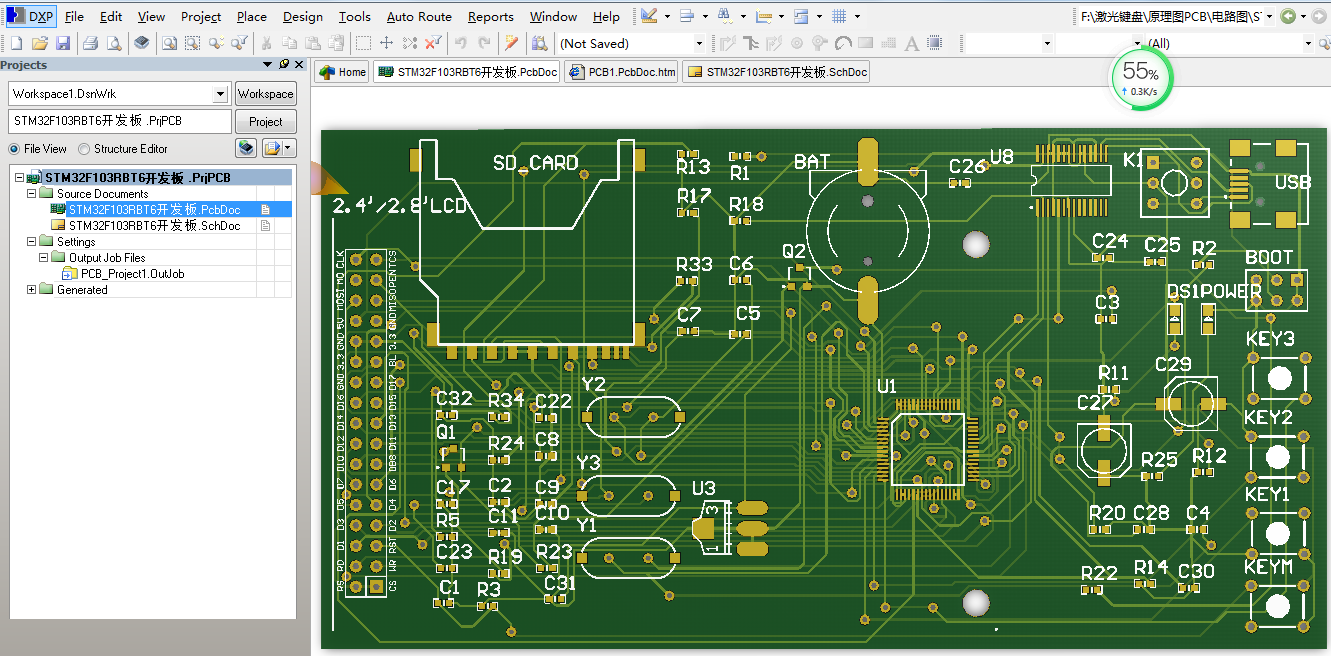Open the Reports menu
The image size is (1331, 656).
[490, 16]
